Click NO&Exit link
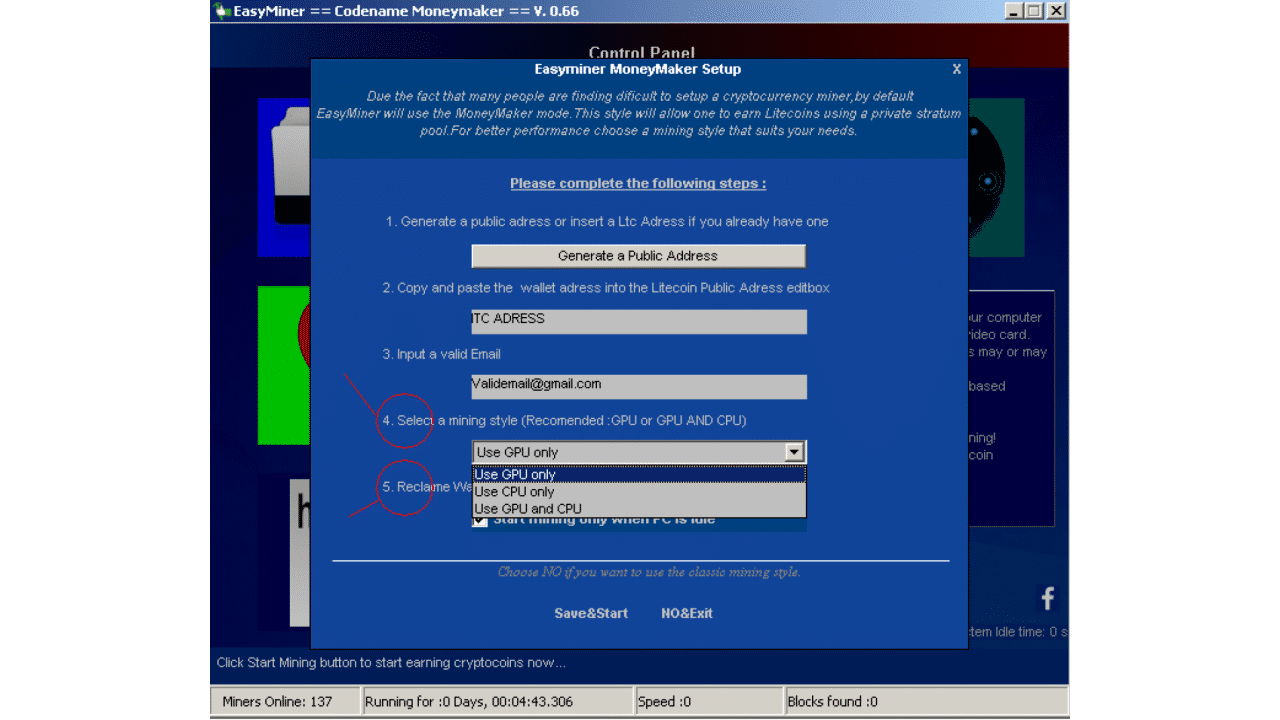 pos(687,613)
